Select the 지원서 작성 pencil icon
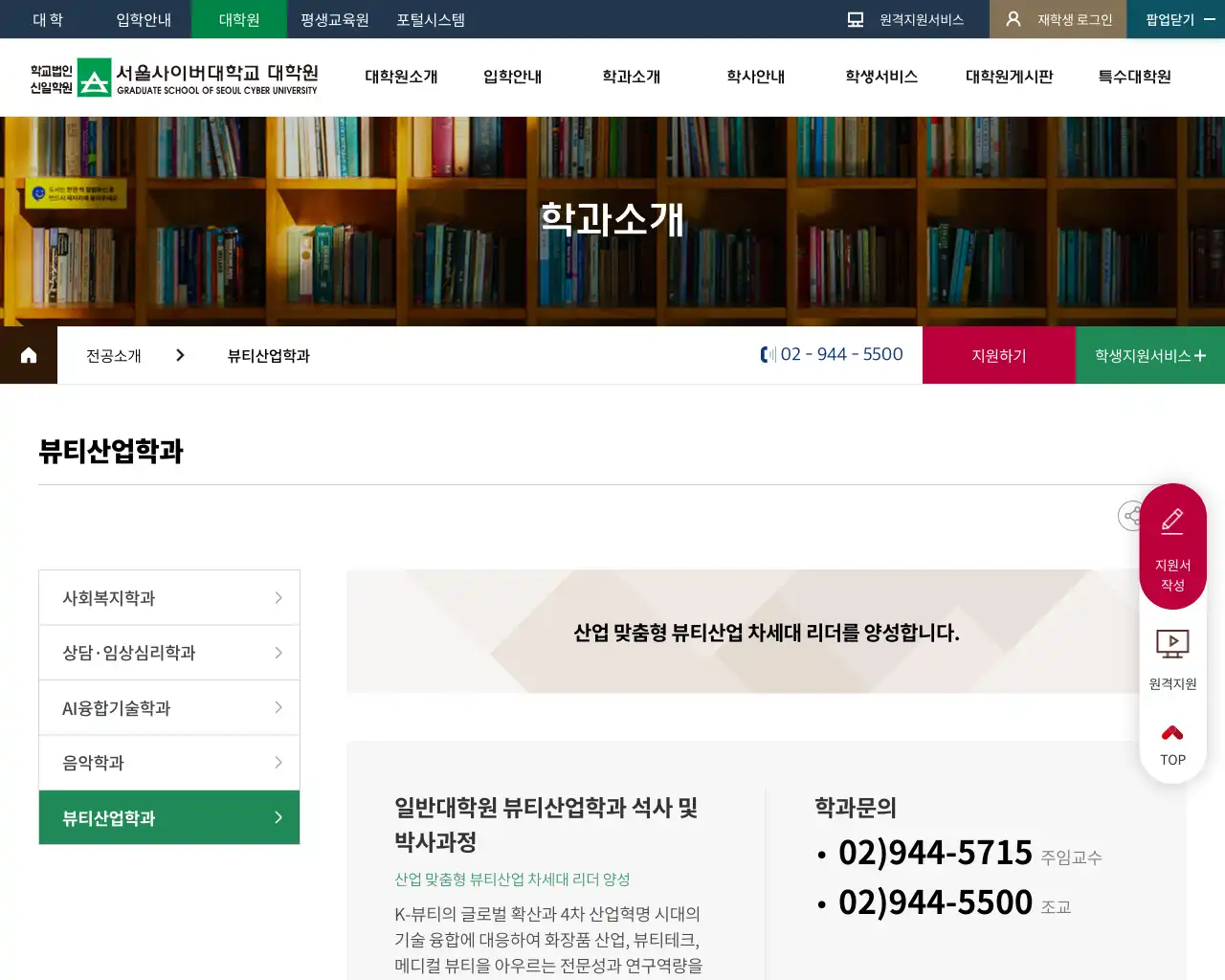The height and width of the screenshot is (980, 1225). (x=1172, y=520)
